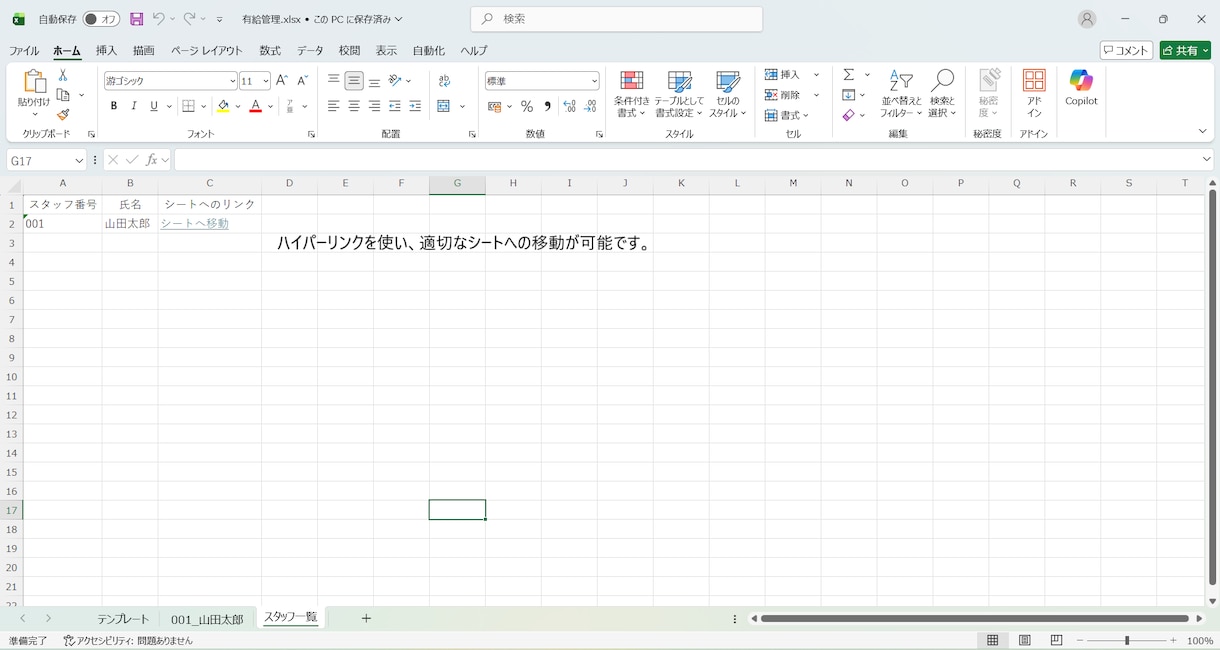Collapse the ribbon with the chevron

(1202, 131)
